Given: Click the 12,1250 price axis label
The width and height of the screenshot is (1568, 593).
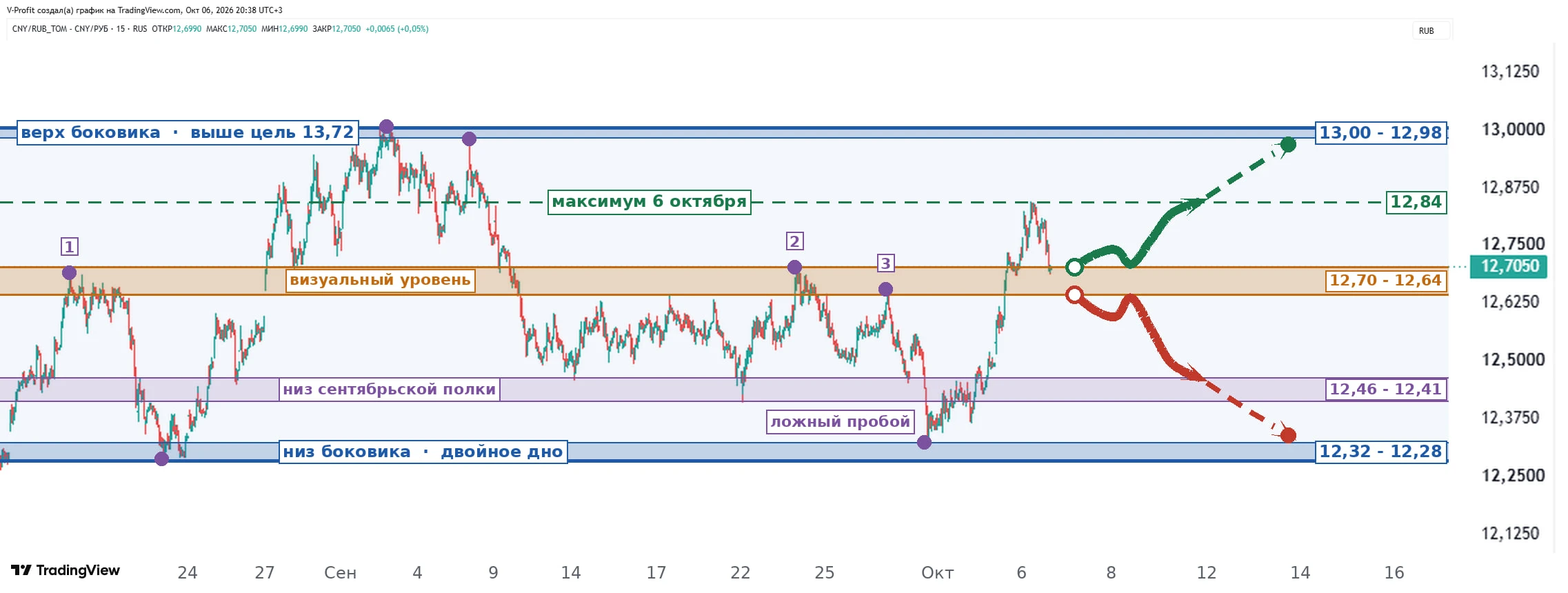Looking at the screenshot, I should click(x=1510, y=534).
